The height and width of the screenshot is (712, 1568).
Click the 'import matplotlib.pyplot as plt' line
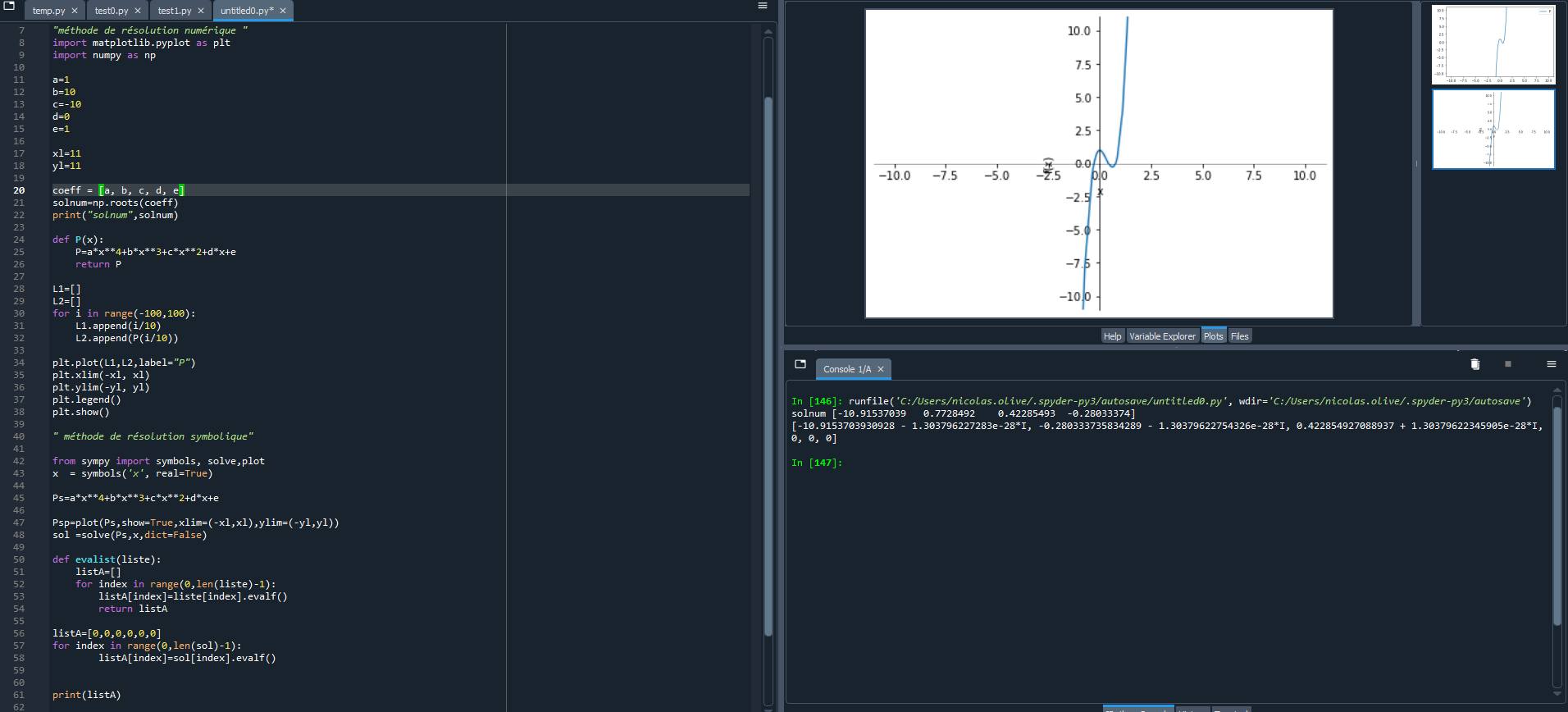tap(141, 43)
